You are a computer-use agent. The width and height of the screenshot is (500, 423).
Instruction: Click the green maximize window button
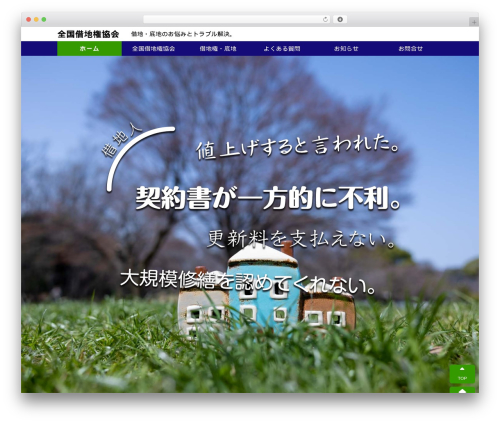pos(44,19)
